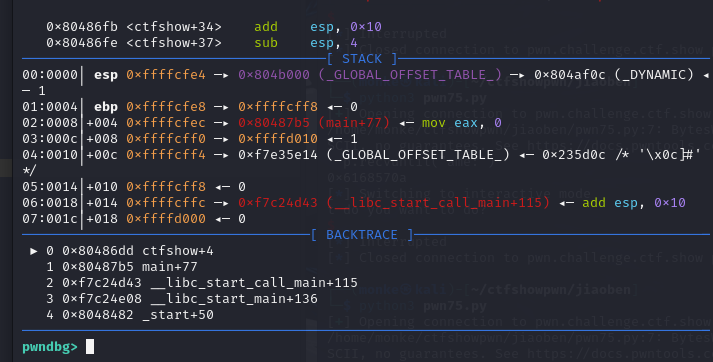This screenshot has width=713, height=362.
Task: Click the add esp, 0x10 instruction line
Action: click(x=214, y=27)
